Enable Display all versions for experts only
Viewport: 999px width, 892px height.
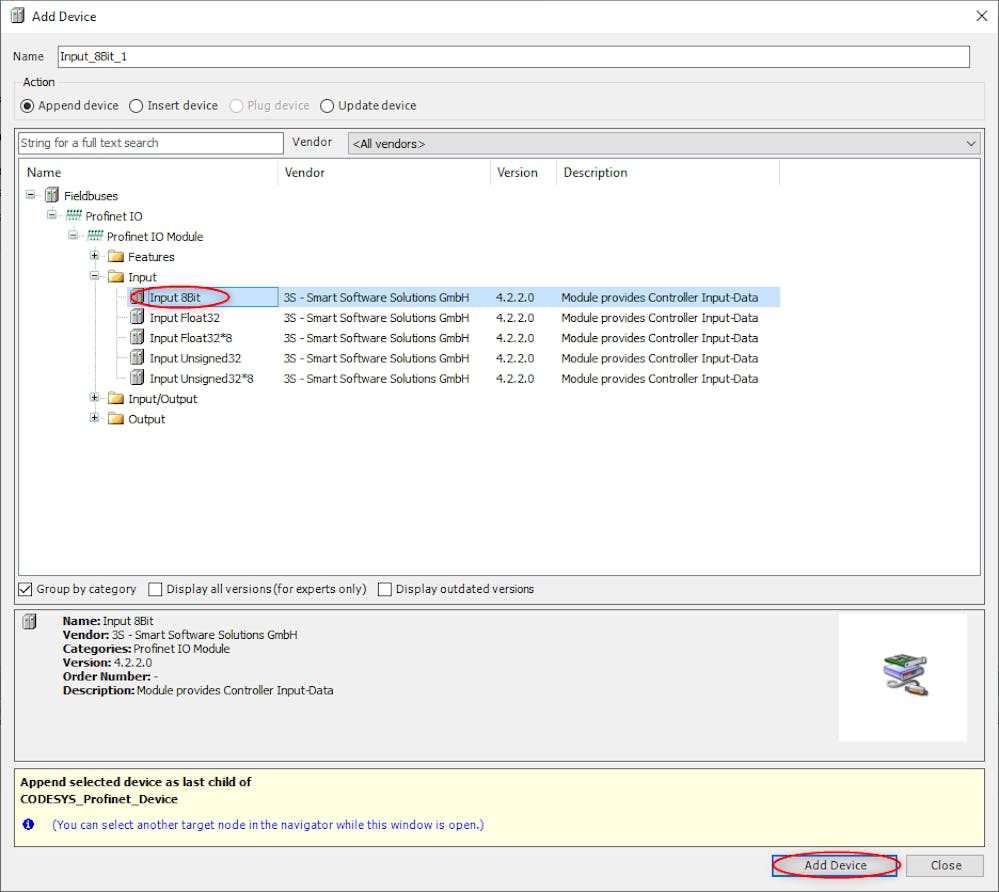click(155, 589)
